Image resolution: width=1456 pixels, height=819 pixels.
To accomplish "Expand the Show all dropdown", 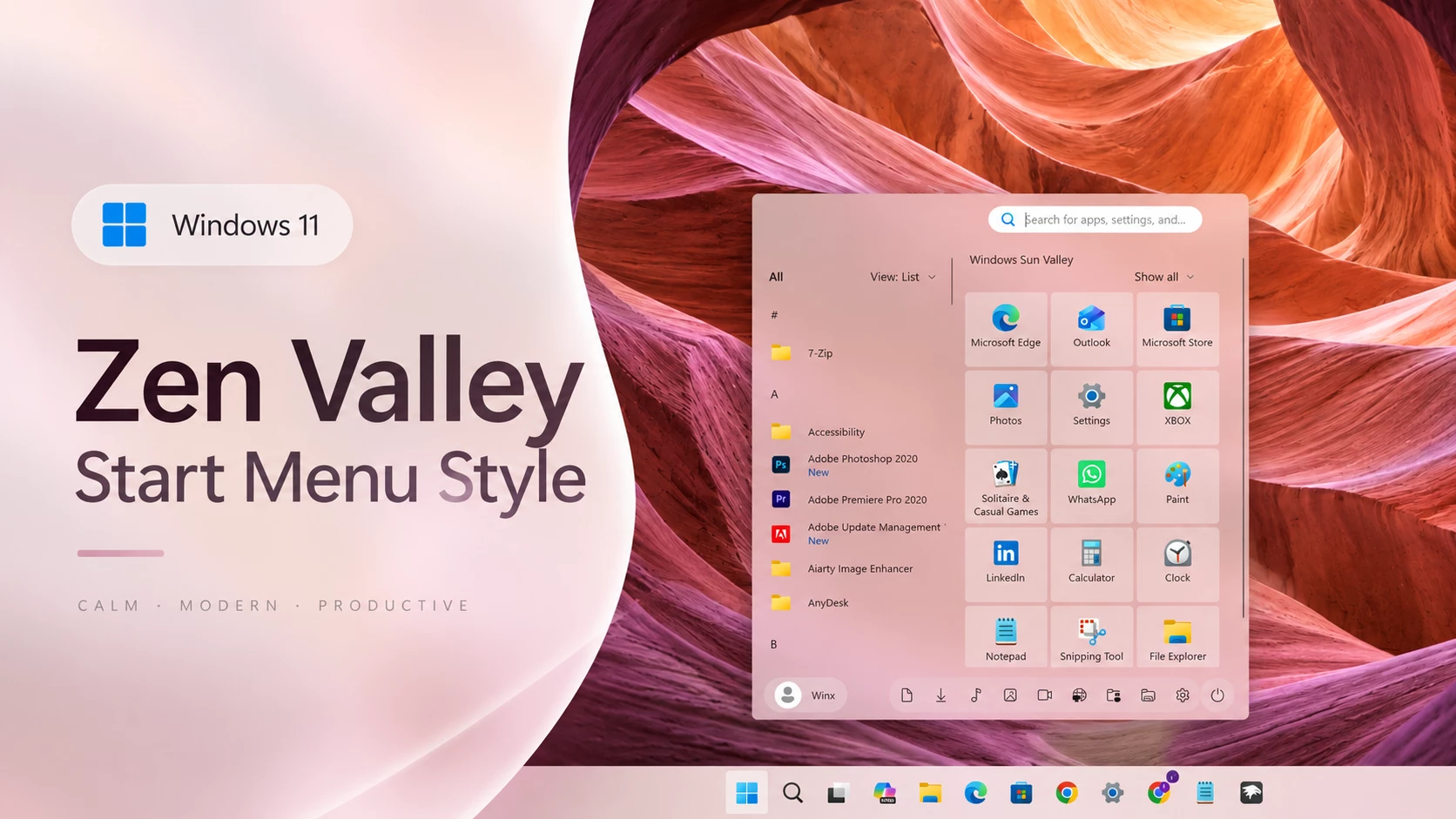I will click(x=1164, y=277).
